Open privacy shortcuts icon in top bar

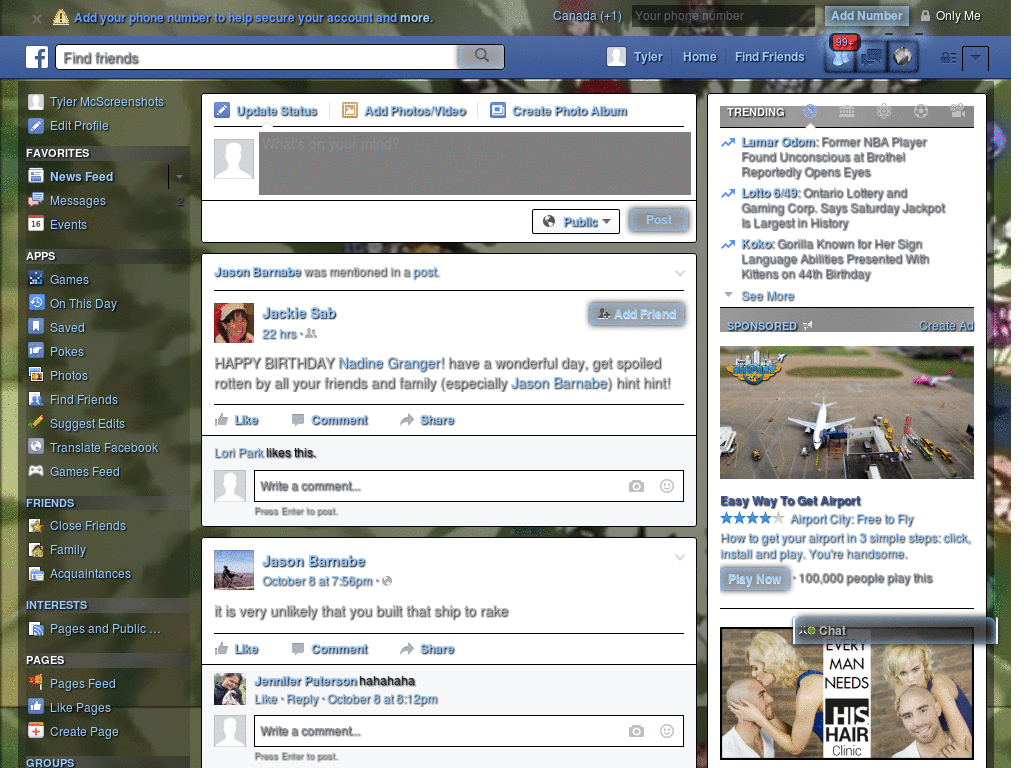(x=948, y=57)
